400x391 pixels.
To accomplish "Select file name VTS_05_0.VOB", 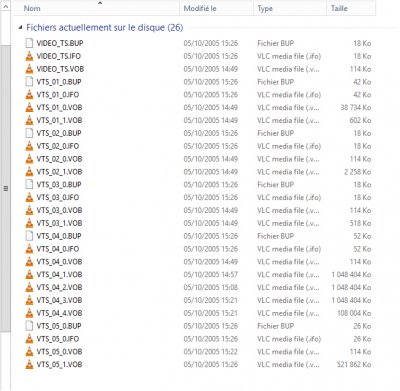I will (59, 352).
